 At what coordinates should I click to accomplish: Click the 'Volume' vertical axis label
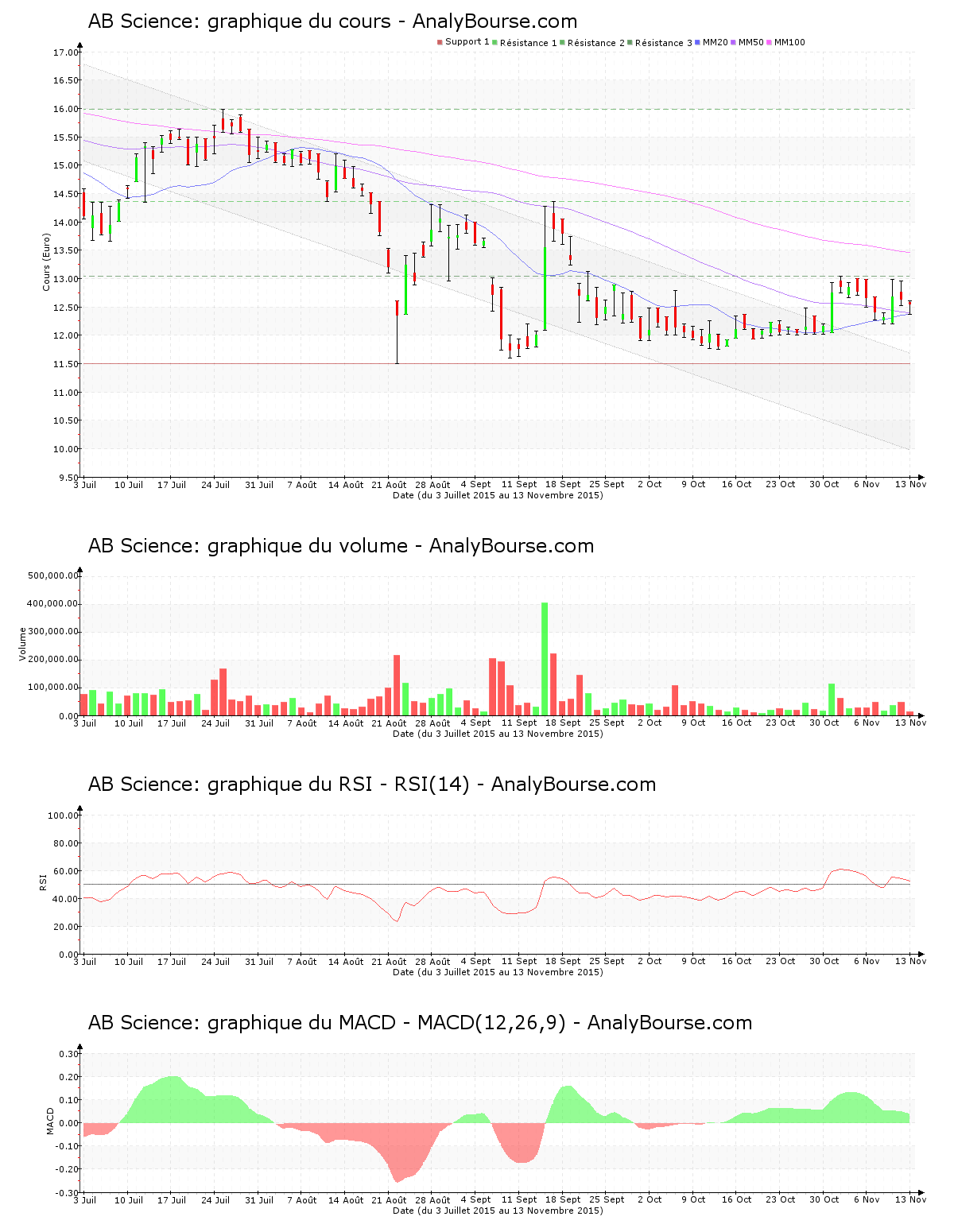tap(22, 644)
